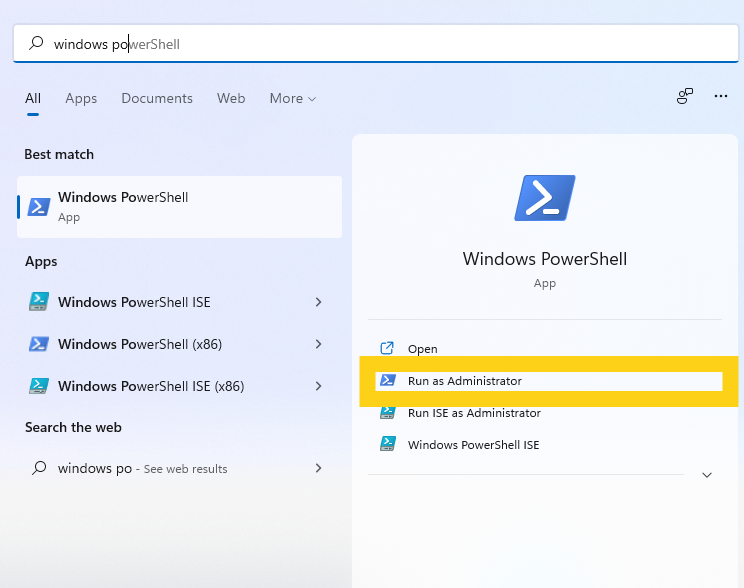Viewport: 744px width, 588px height.
Task: Click the Windows PowerShell ISE action icon
Action: (388, 444)
